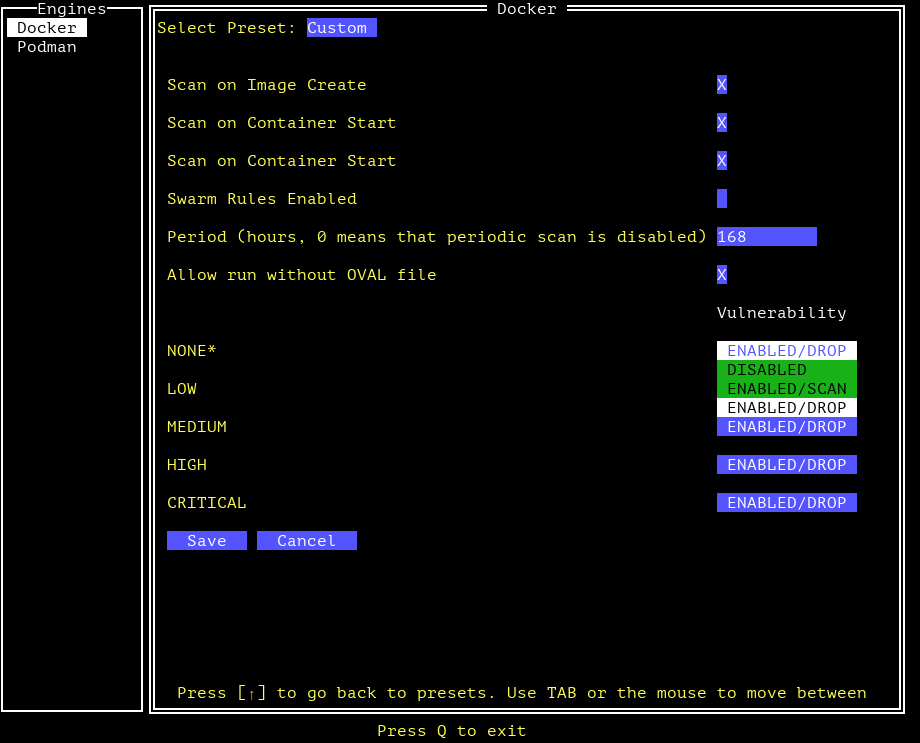
Task: Click the Vulnerability column header
Action: pyautogui.click(x=781, y=313)
